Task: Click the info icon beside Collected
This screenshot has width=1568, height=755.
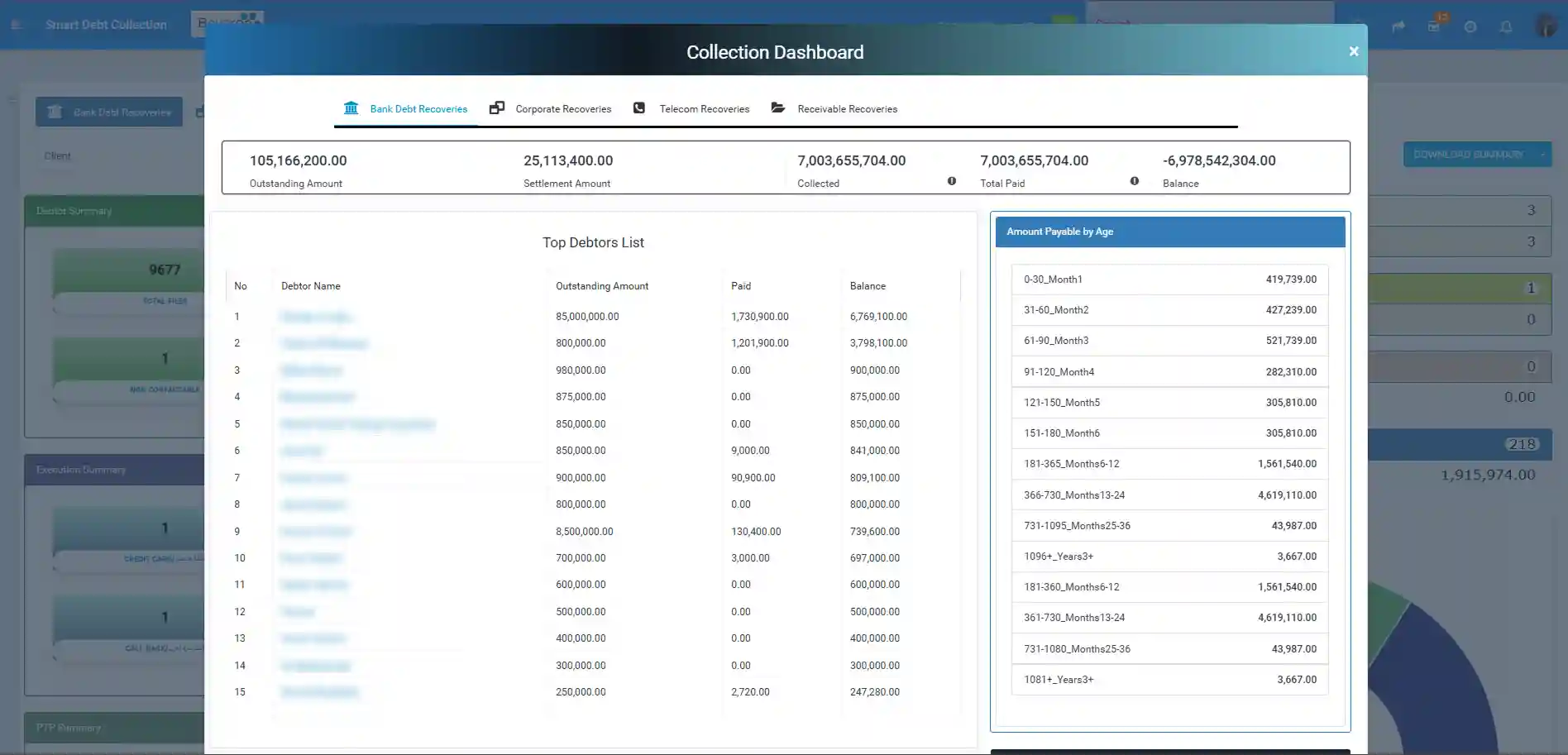Action: point(952,181)
